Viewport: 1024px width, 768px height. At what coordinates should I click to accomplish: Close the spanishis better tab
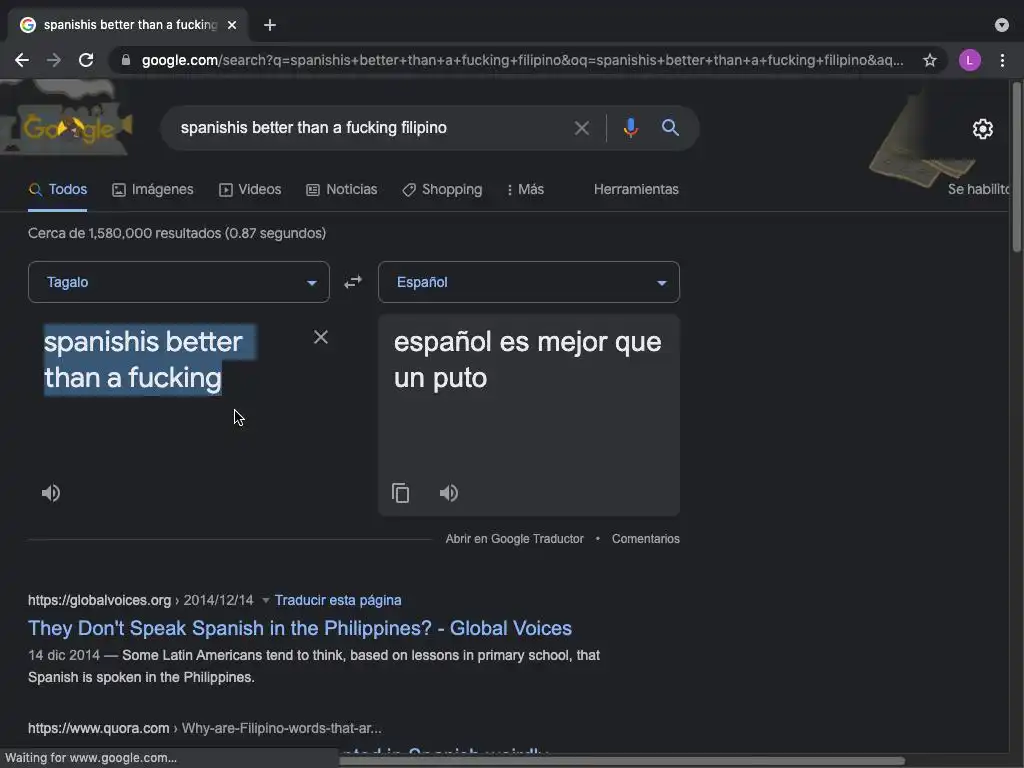(x=232, y=25)
